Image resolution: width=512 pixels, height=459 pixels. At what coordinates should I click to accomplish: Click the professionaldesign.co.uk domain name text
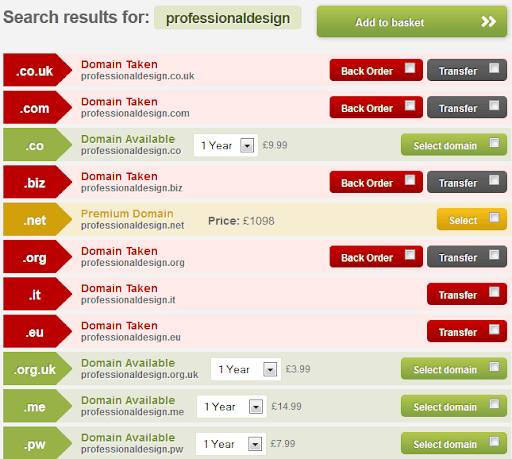click(138, 76)
